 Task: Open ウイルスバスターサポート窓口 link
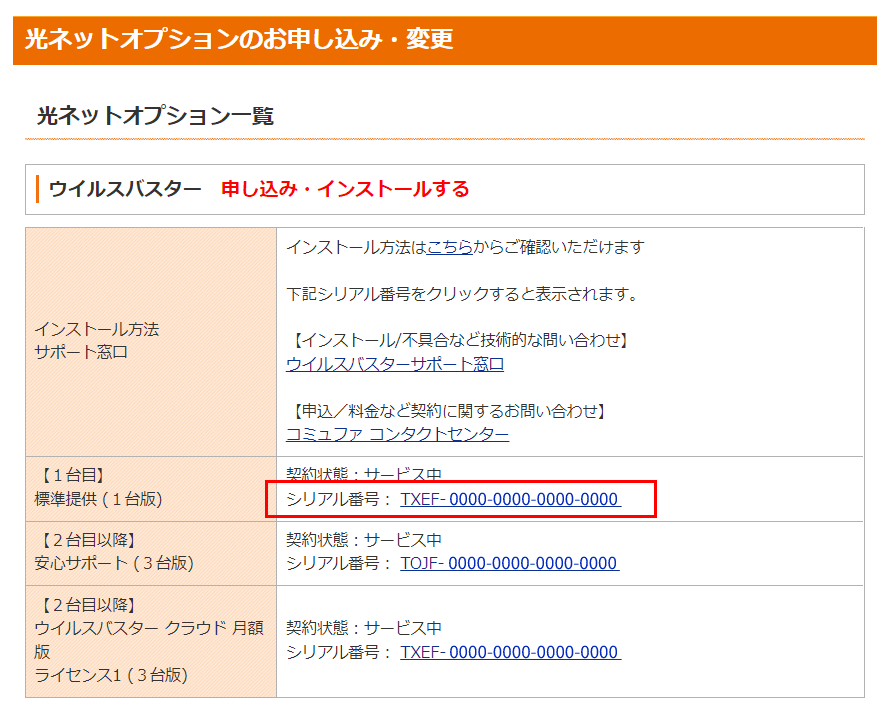(395, 364)
